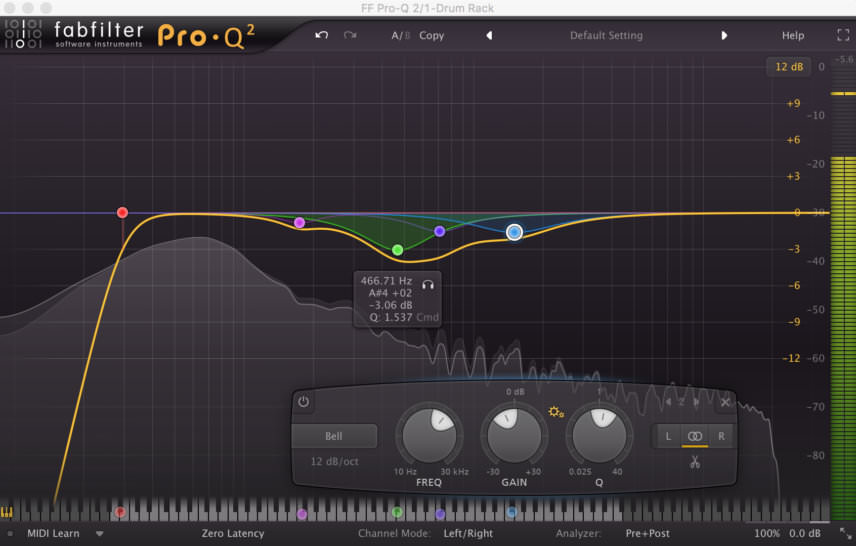Screen dimensions: 856x546
Task: Enter full screen mode icon
Action: 843,35
